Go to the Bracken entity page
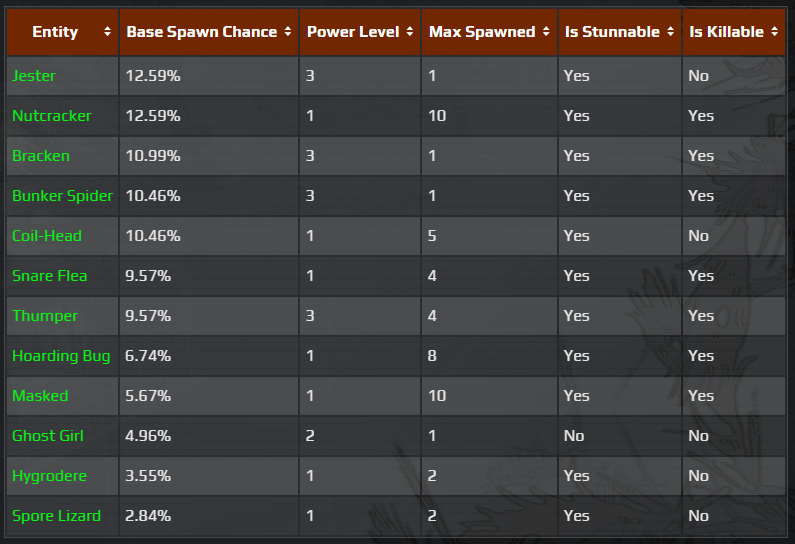The height and width of the screenshot is (544, 795). pyautogui.click(x=41, y=156)
